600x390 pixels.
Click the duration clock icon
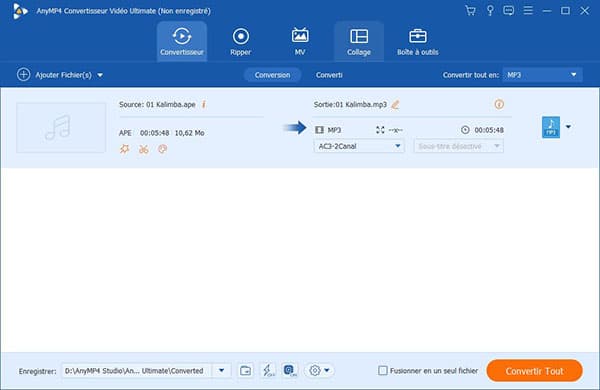click(465, 130)
